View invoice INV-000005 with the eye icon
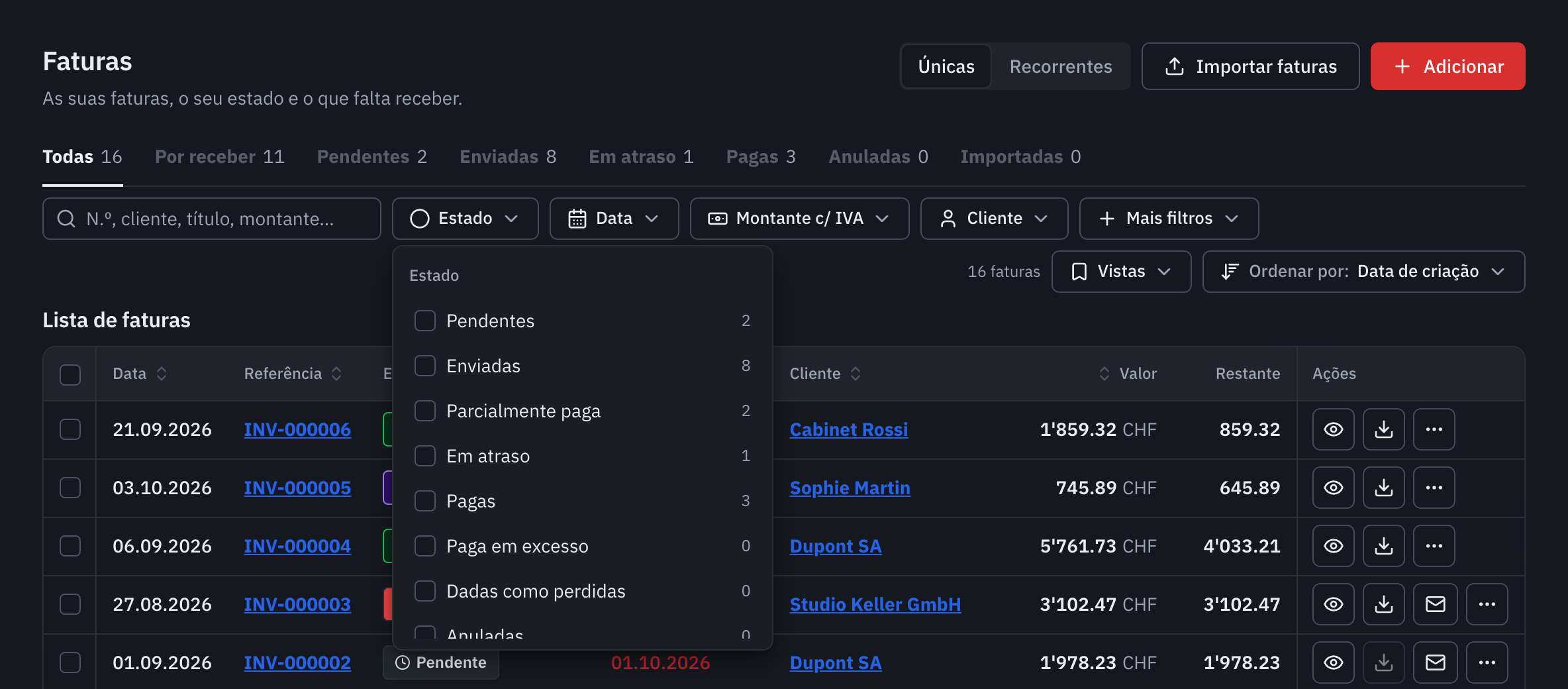 coord(1333,488)
